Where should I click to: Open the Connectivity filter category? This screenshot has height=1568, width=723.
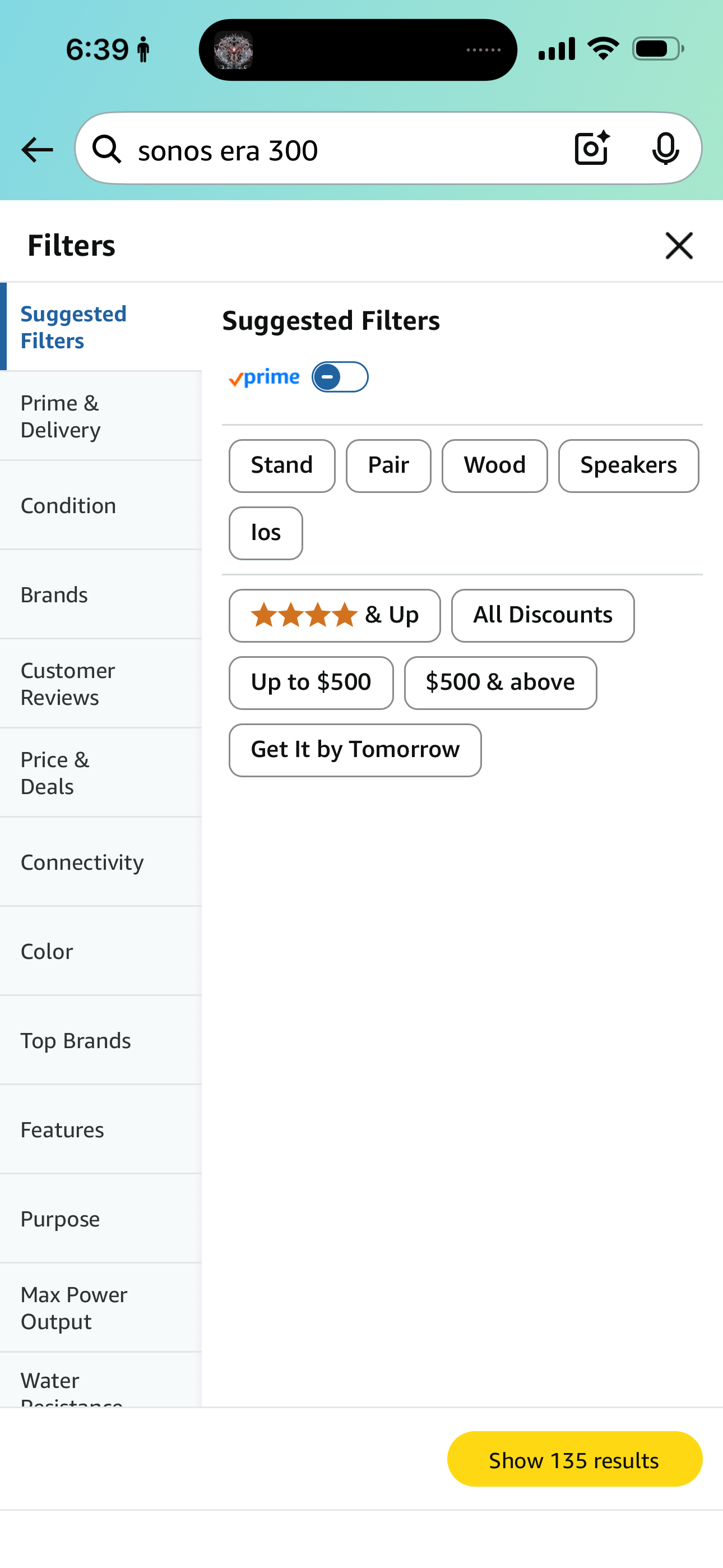pos(101,862)
